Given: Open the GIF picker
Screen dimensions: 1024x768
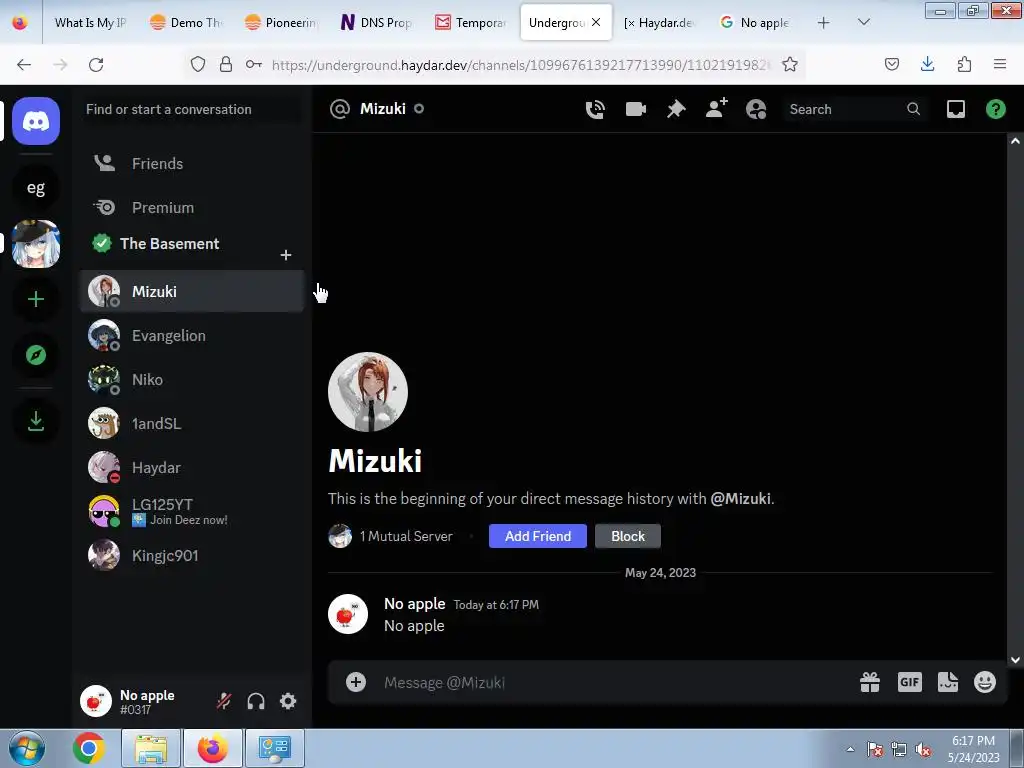Looking at the screenshot, I should (910, 682).
